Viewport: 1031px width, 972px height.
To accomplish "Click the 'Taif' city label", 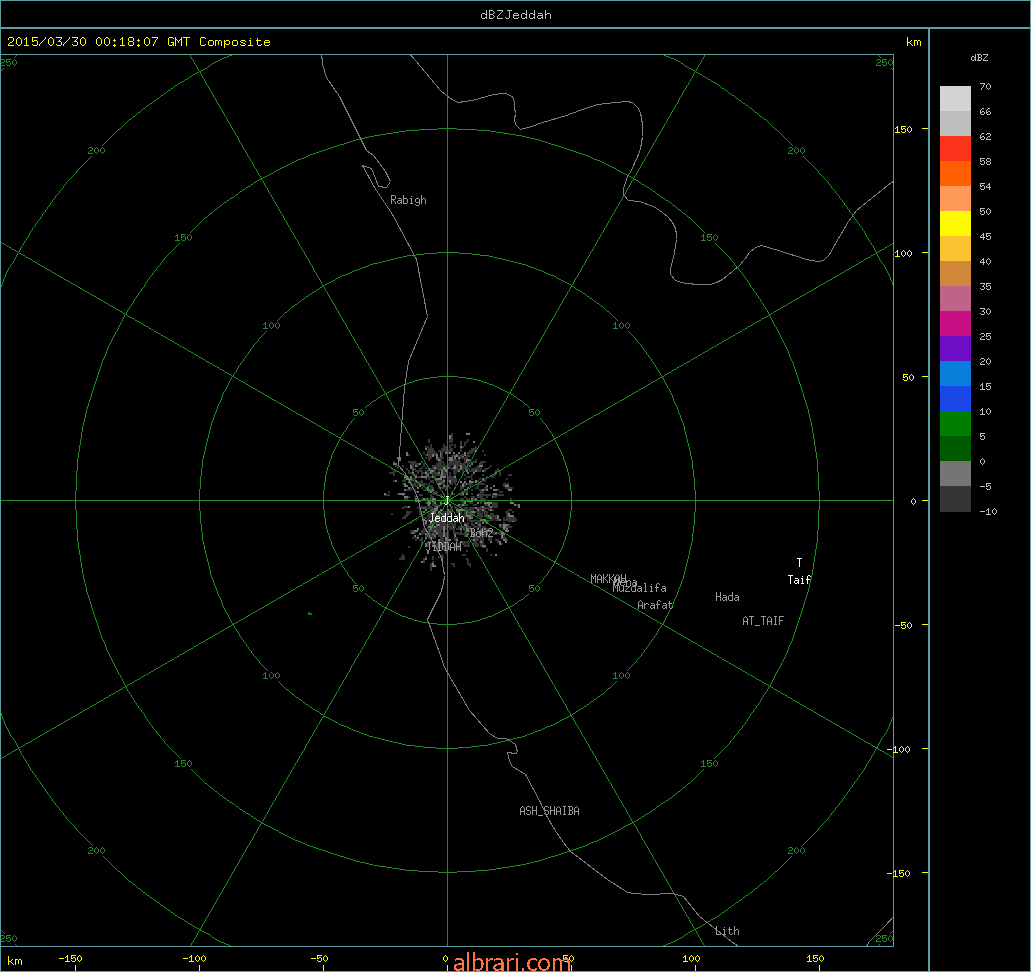I will [x=799, y=580].
